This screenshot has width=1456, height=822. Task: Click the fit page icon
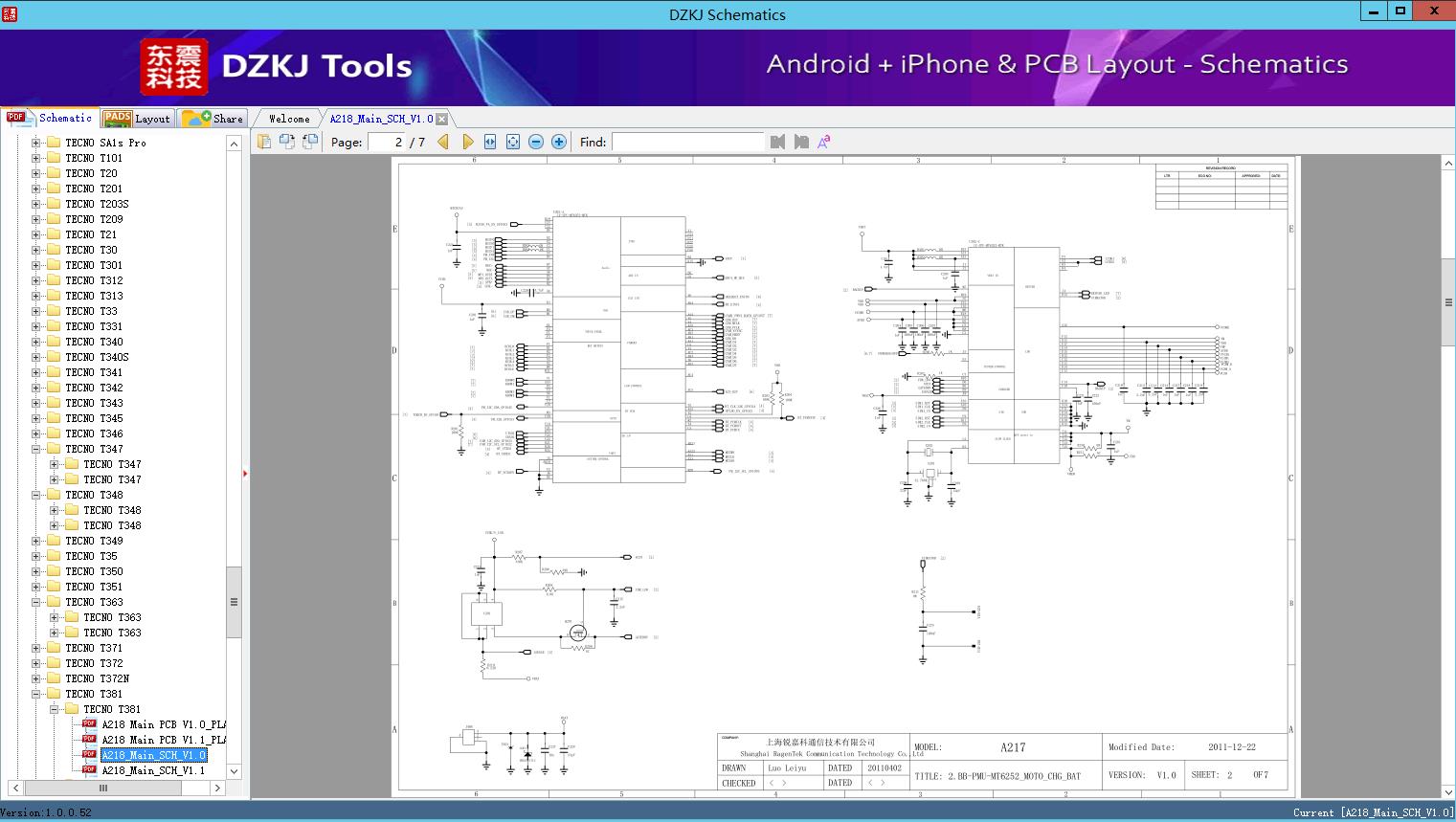click(x=513, y=142)
